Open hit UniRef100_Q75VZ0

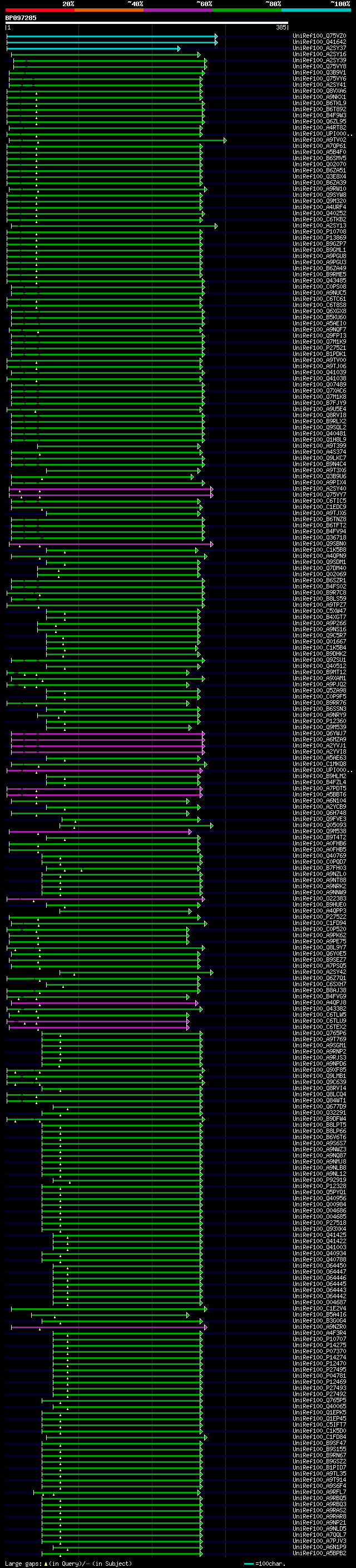319,36
